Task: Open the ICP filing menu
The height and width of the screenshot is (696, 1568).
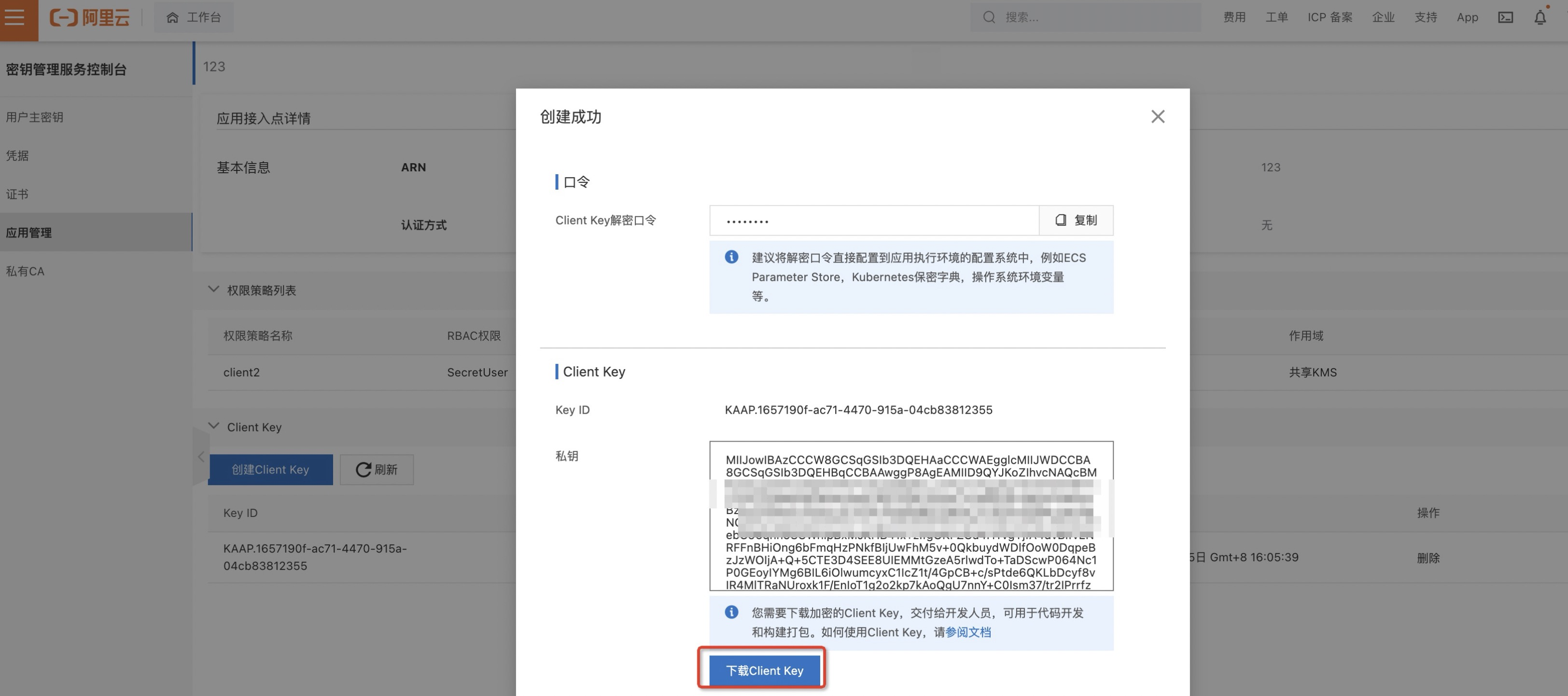Action: click(1330, 17)
